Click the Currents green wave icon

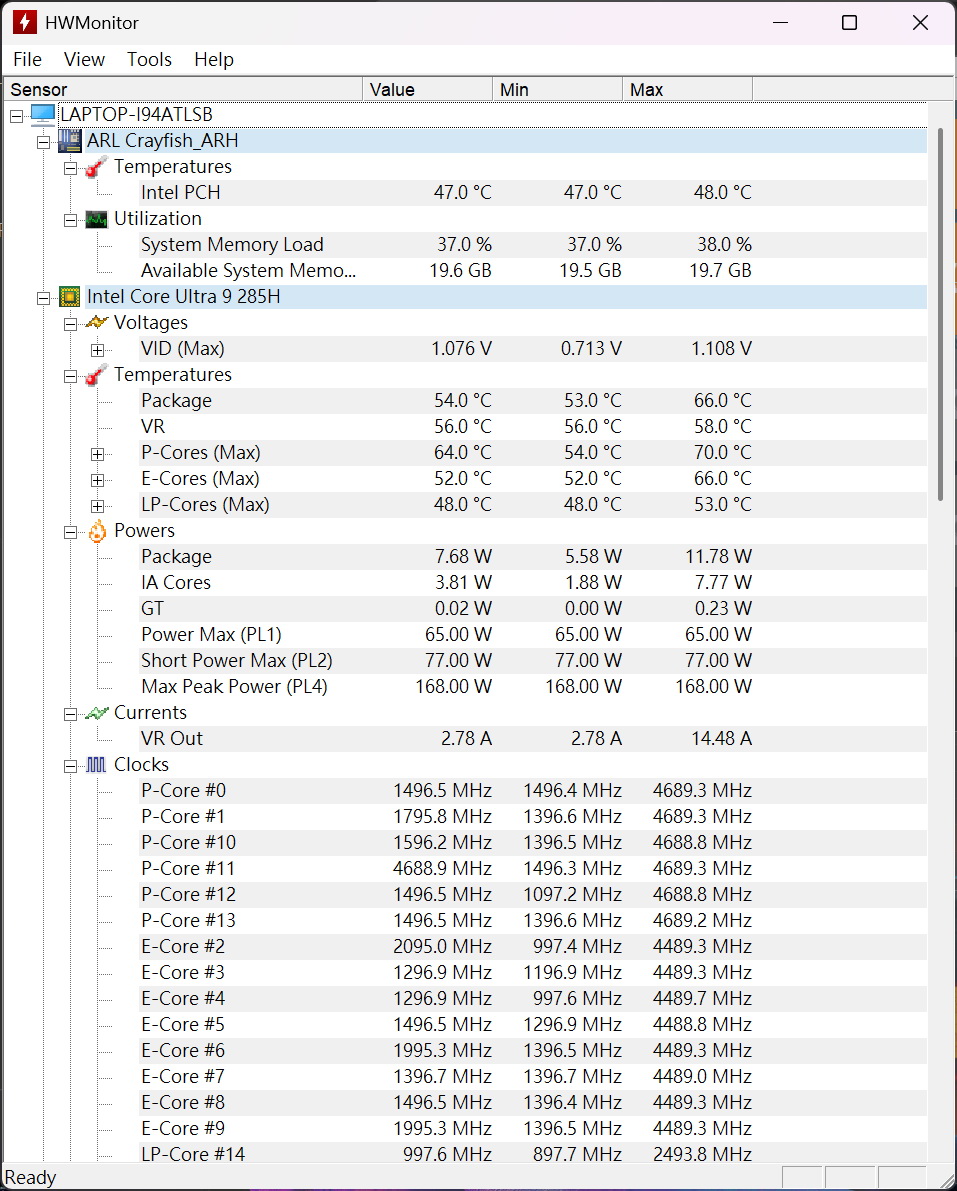96,712
